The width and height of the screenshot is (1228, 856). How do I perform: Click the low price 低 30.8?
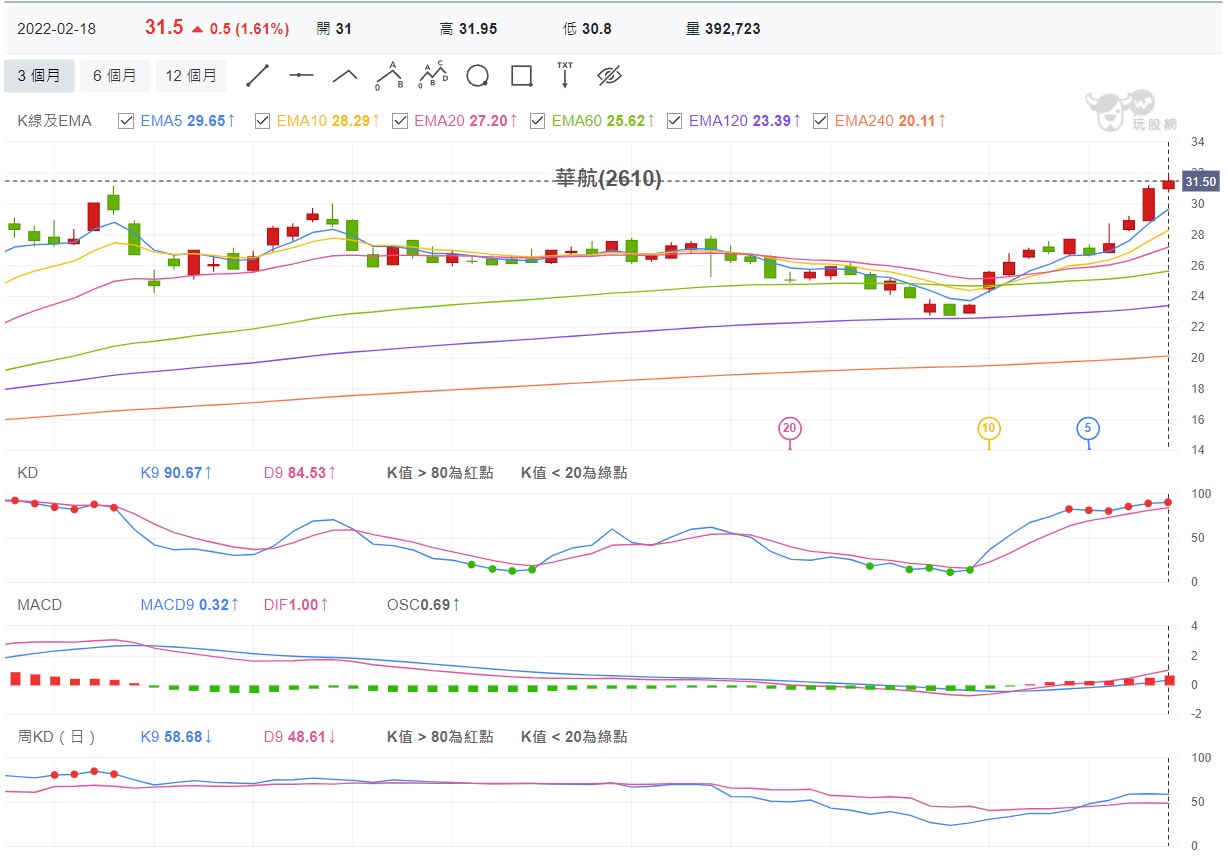point(587,28)
